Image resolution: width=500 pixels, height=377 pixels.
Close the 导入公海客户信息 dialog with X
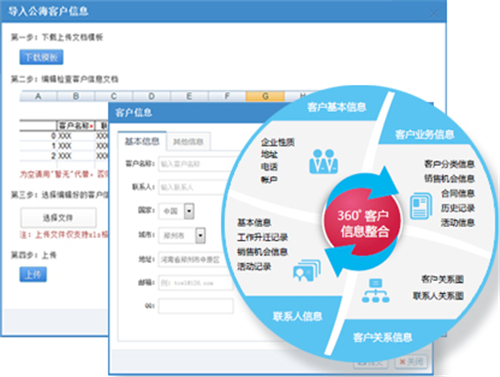pyautogui.click(x=434, y=14)
